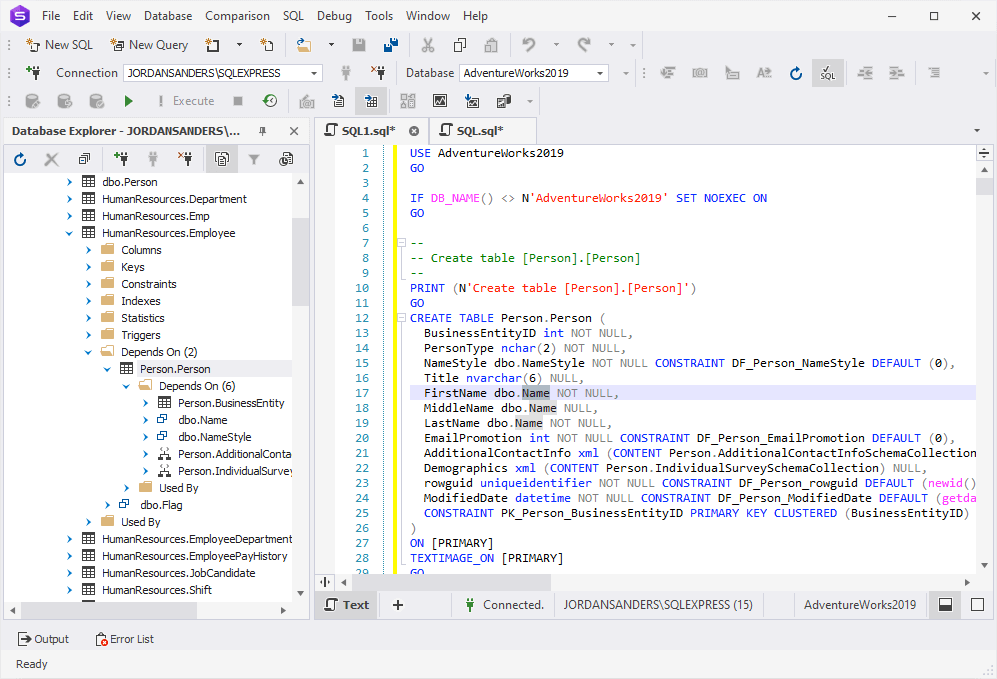Image resolution: width=997 pixels, height=679 pixels.
Task: Collapse the CREATE TABLE fold at line 12
Action: (x=401, y=318)
